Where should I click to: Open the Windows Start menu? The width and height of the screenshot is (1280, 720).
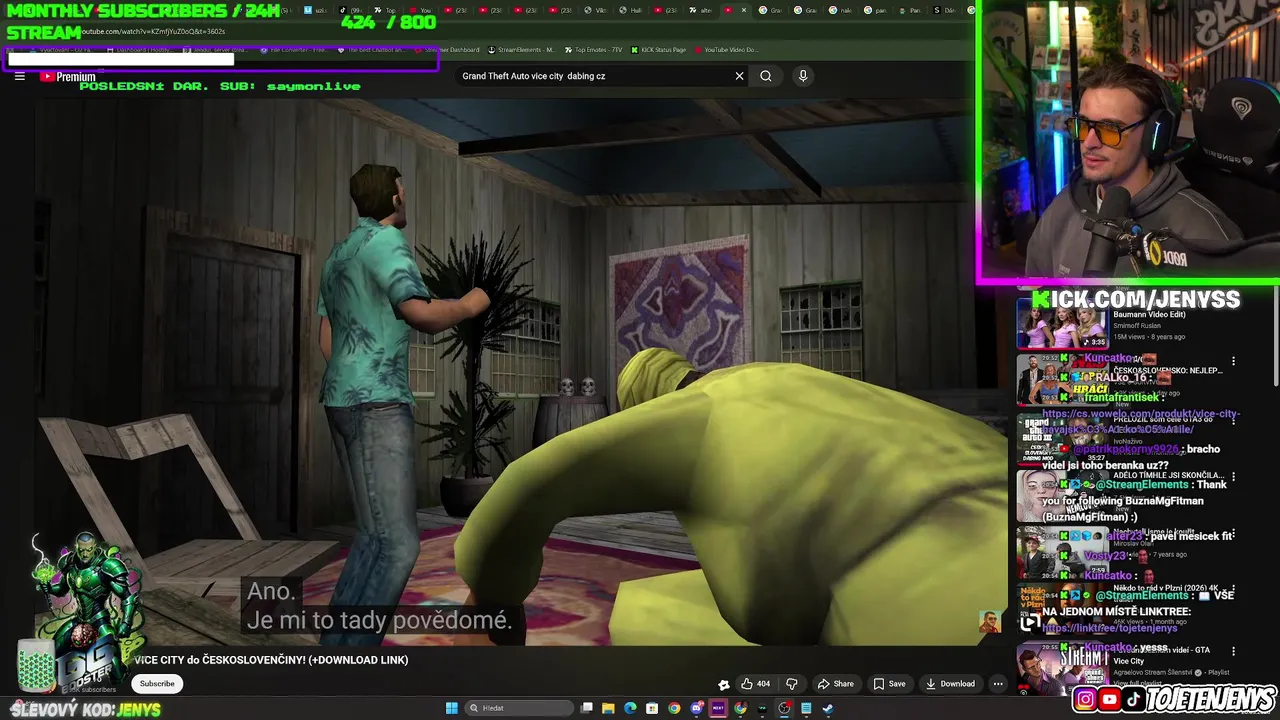(452, 709)
